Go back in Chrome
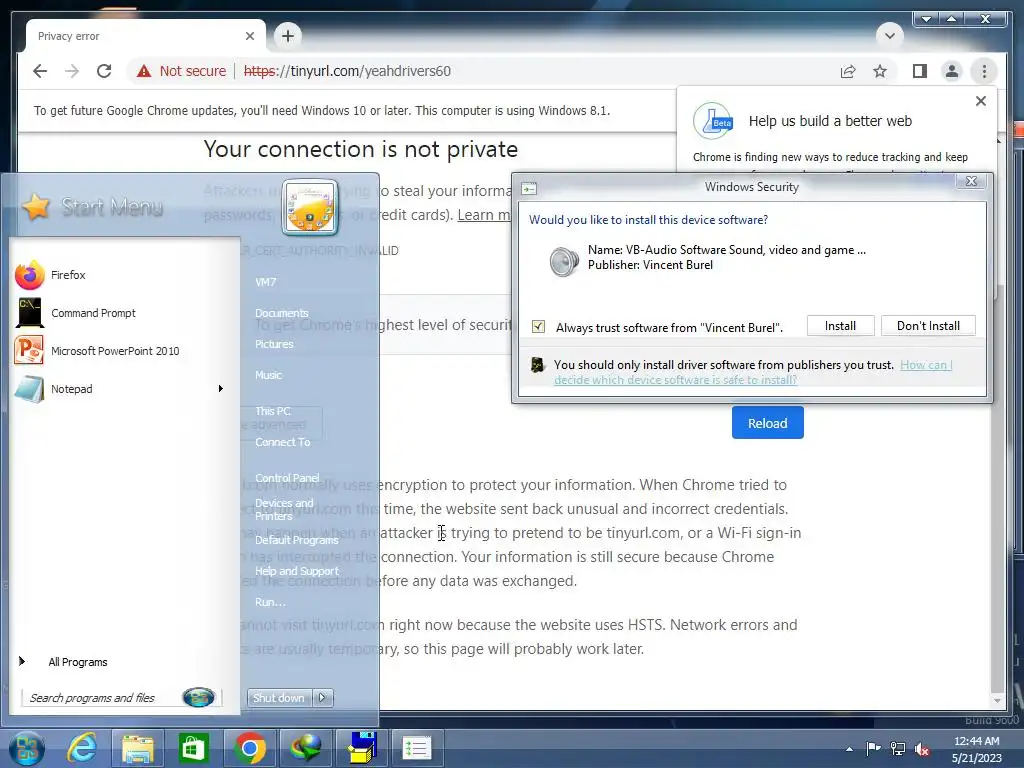1024x768 pixels. coord(40,71)
